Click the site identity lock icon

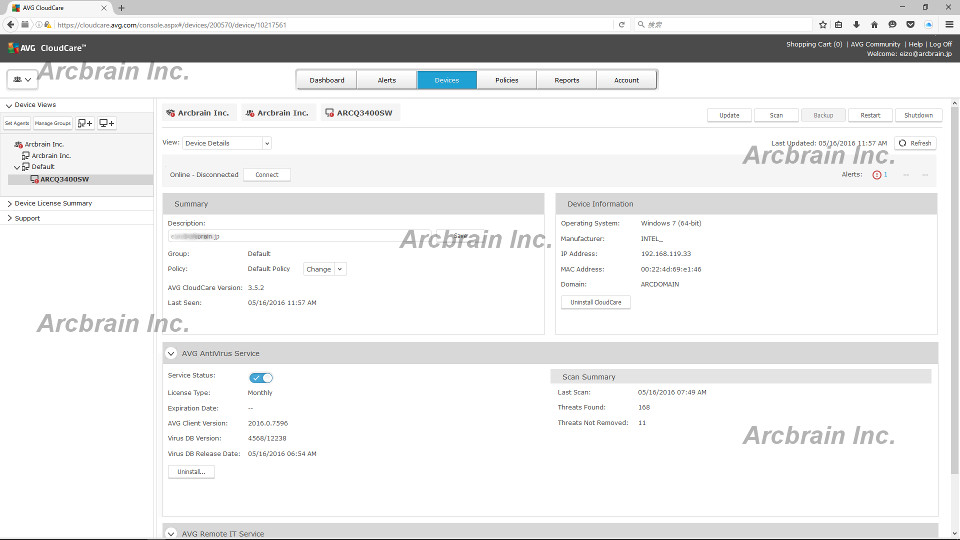(48, 24)
